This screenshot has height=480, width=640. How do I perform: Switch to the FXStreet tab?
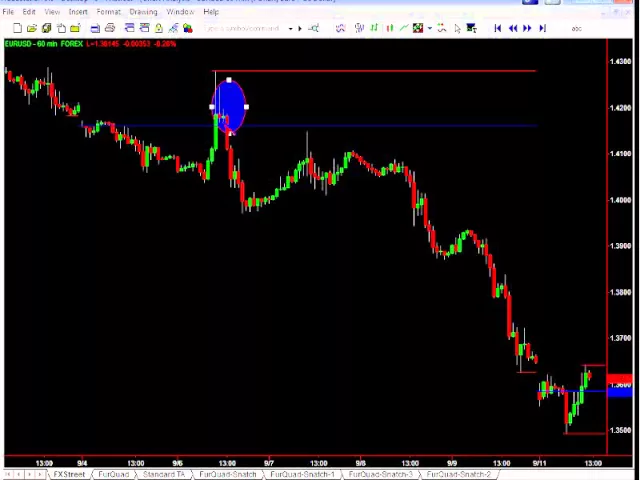coord(69,474)
